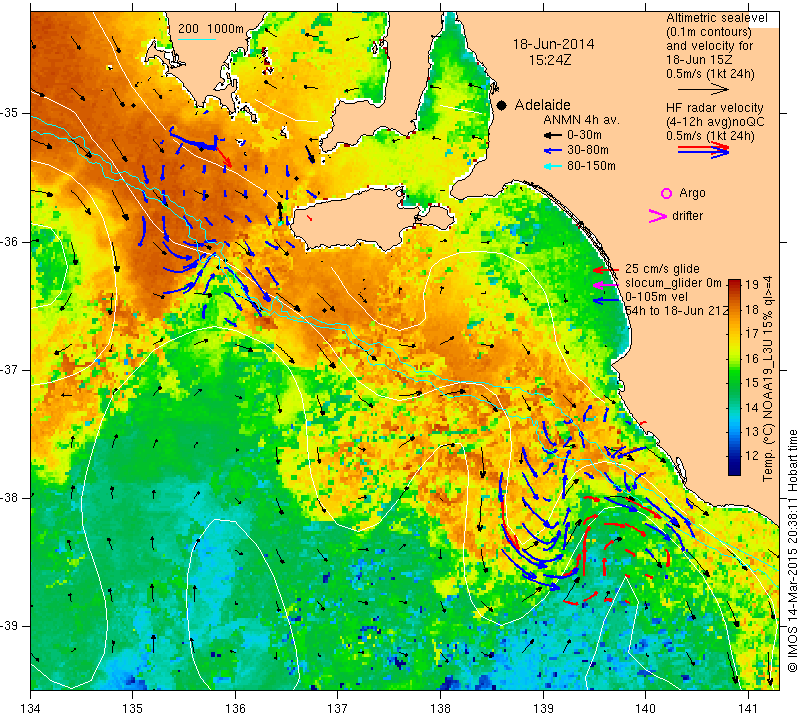Click the dark red top of temperature colour bar
This screenshot has width=800, height=720.
tap(734, 284)
